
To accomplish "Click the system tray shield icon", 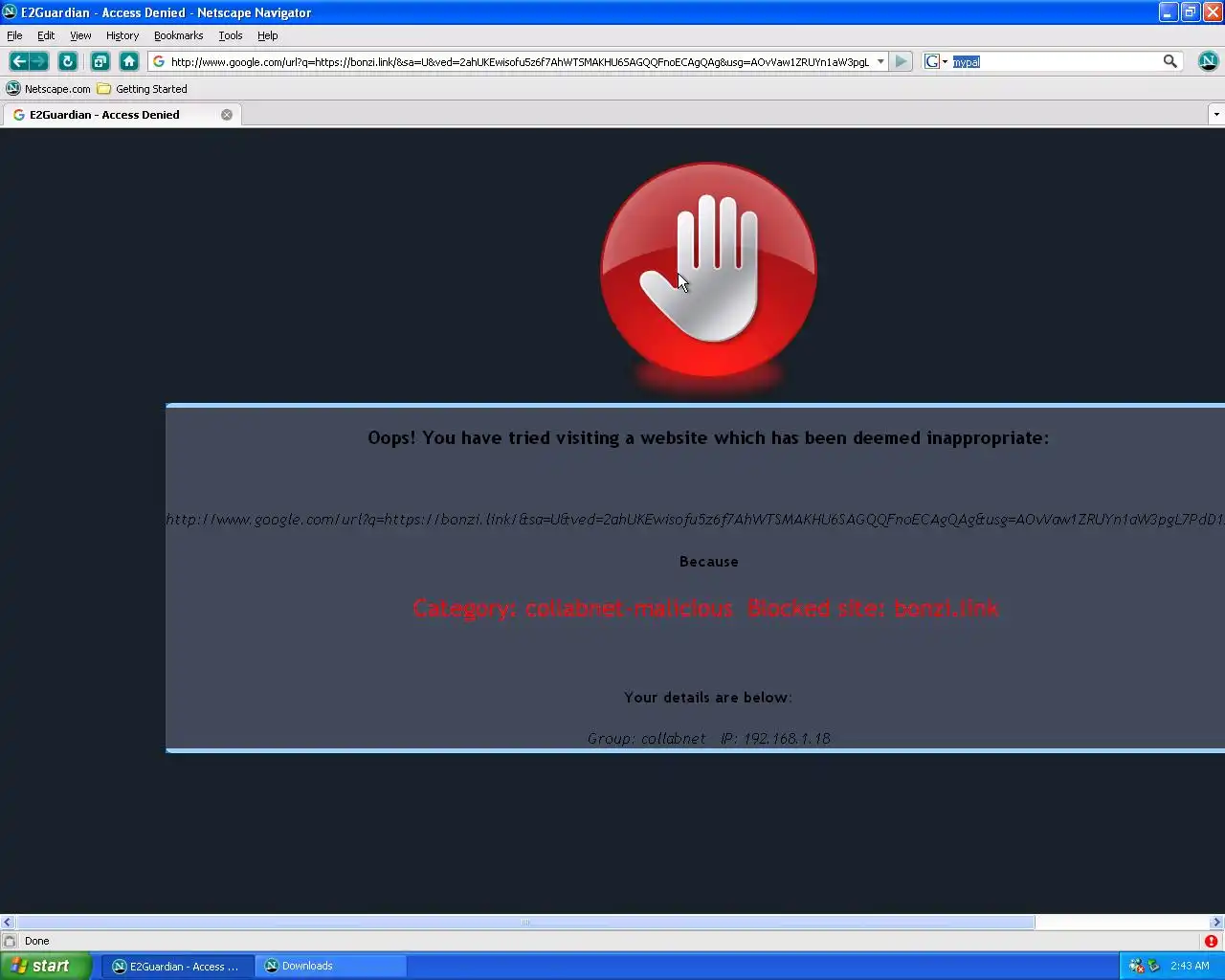I will 1153,966.
